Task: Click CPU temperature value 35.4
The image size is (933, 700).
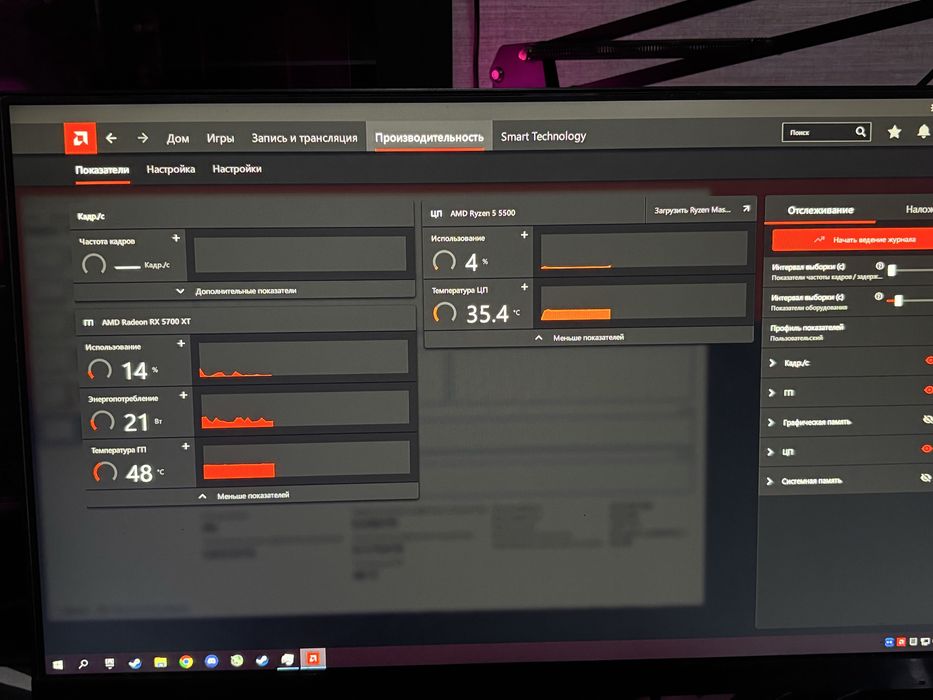Action: (x=487, y=314)
